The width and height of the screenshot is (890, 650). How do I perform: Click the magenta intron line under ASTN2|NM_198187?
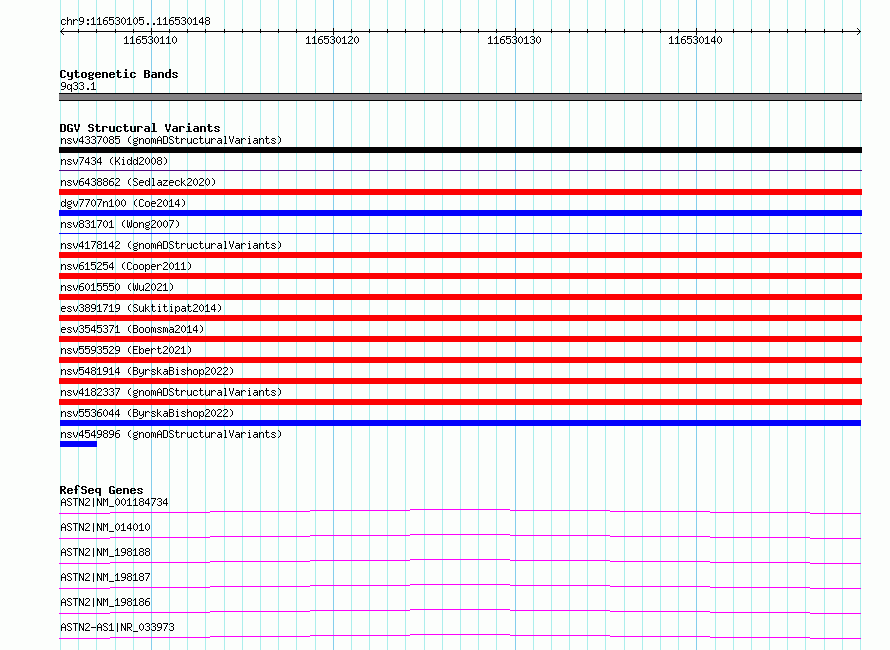point(460,586)
